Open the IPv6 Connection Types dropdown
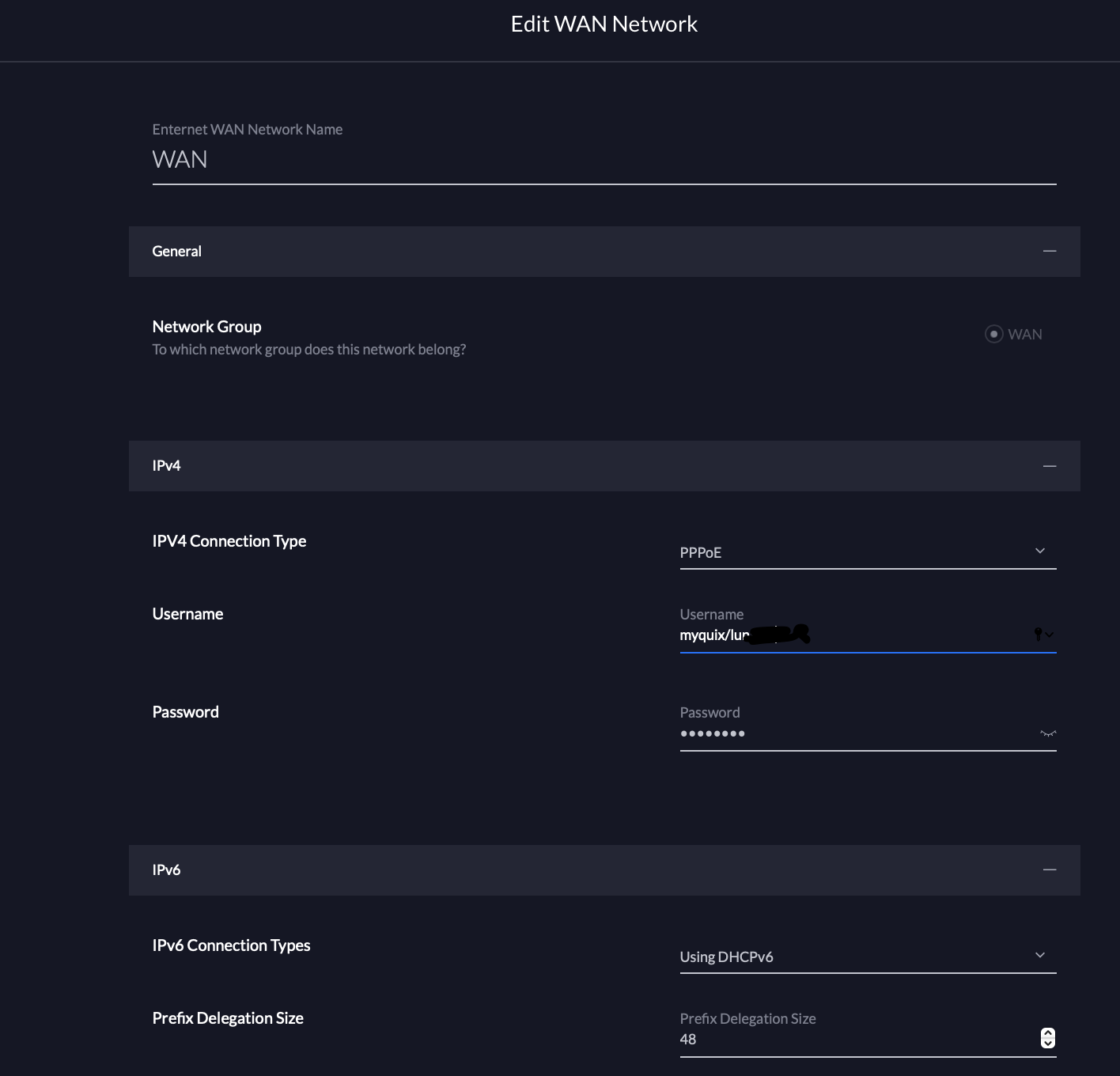The image size is (1120, 1076). point(867,957)
